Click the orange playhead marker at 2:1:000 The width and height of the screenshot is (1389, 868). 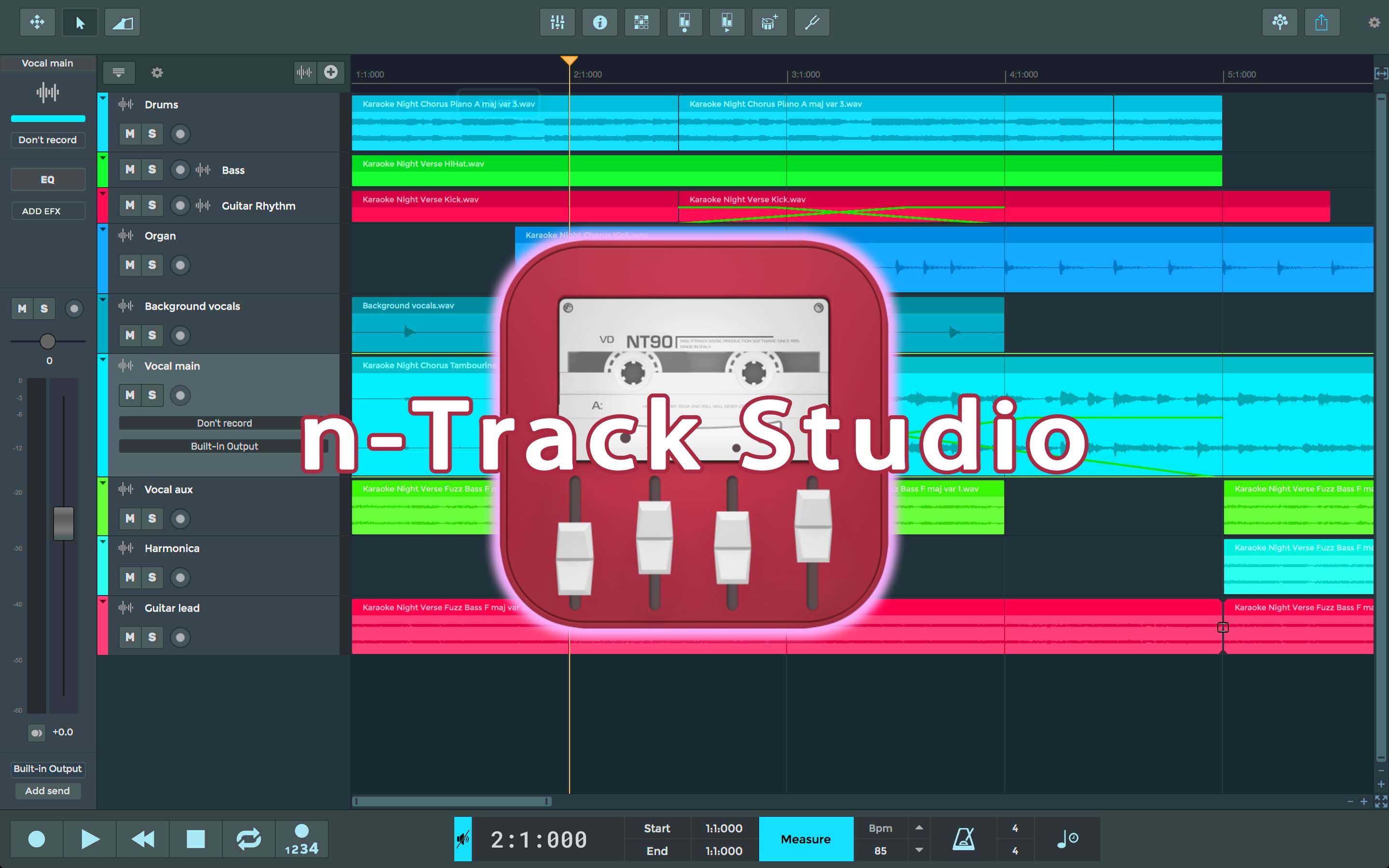569,60
